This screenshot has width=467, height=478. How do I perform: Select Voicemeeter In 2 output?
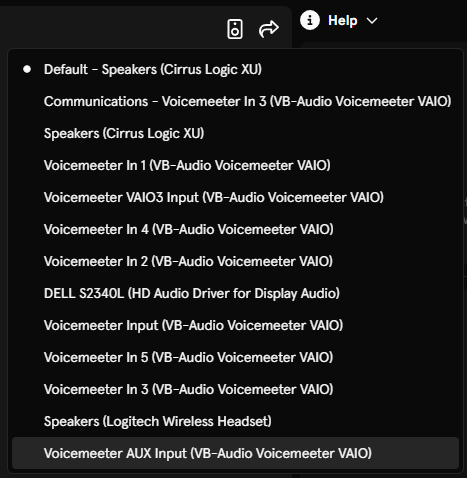235,261
